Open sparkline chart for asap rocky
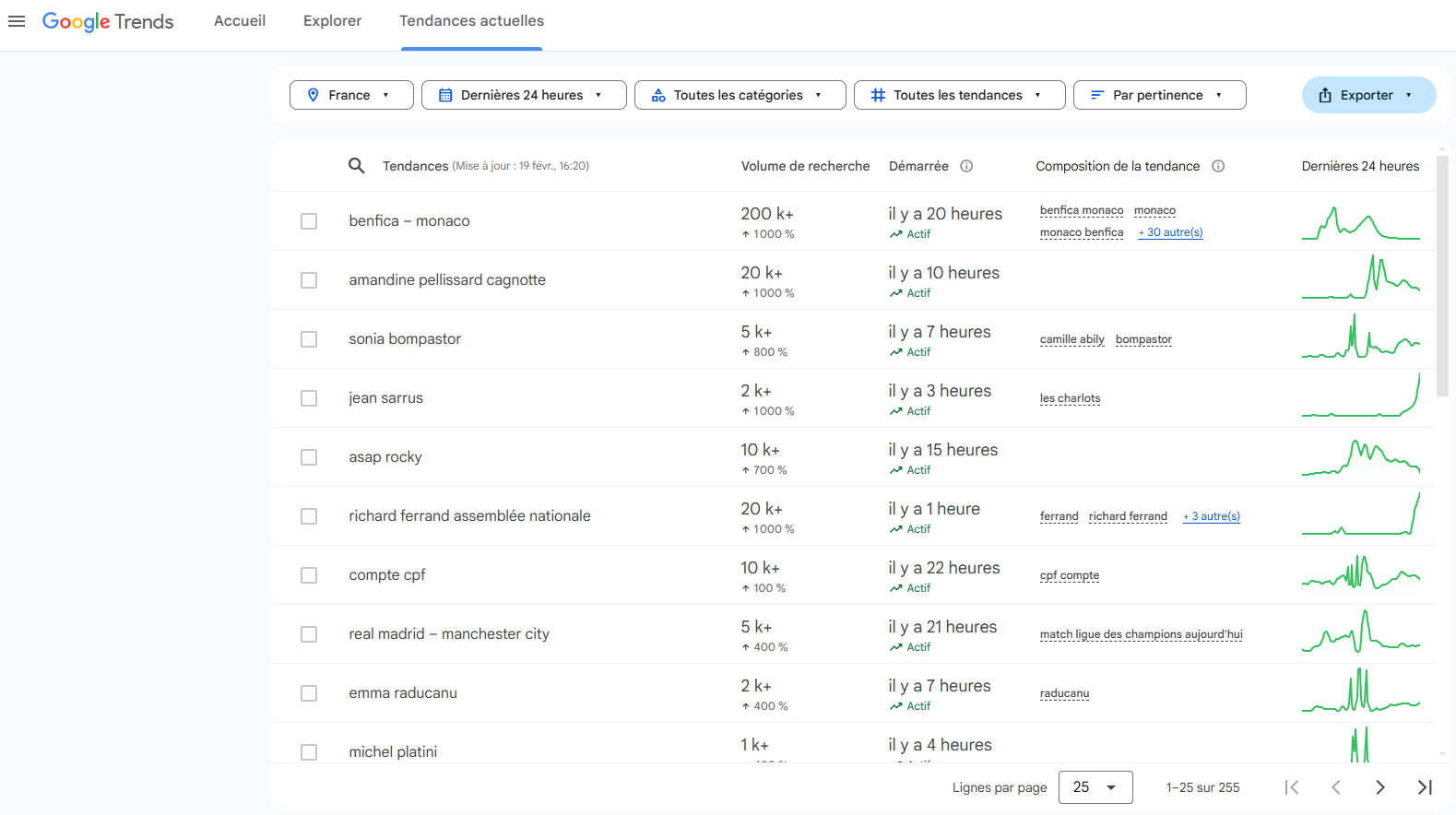The width and height of the screenshot is (1456, 815). (x=1361, y=456)
